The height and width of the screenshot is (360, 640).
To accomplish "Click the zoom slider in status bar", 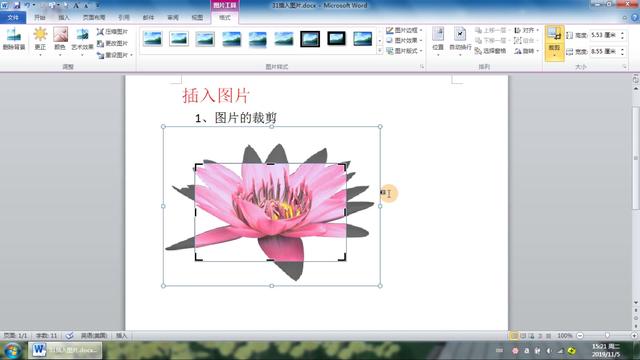I will tap(607, 336).
